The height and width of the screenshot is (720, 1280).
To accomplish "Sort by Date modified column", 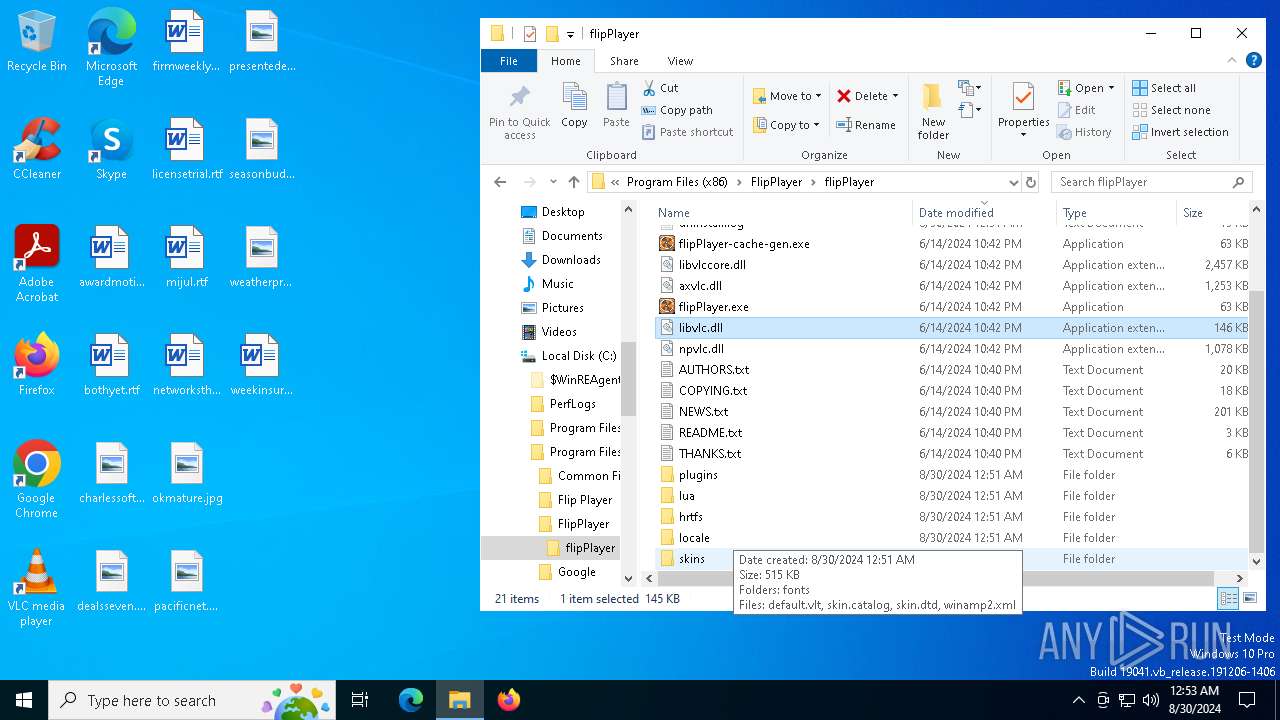I will click(x=984, y=212).
